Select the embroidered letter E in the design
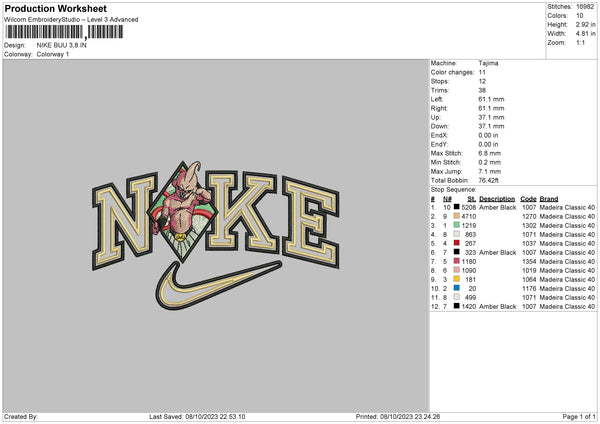The image size is (600, 424). pyautogui.click(x=310, y=222)
